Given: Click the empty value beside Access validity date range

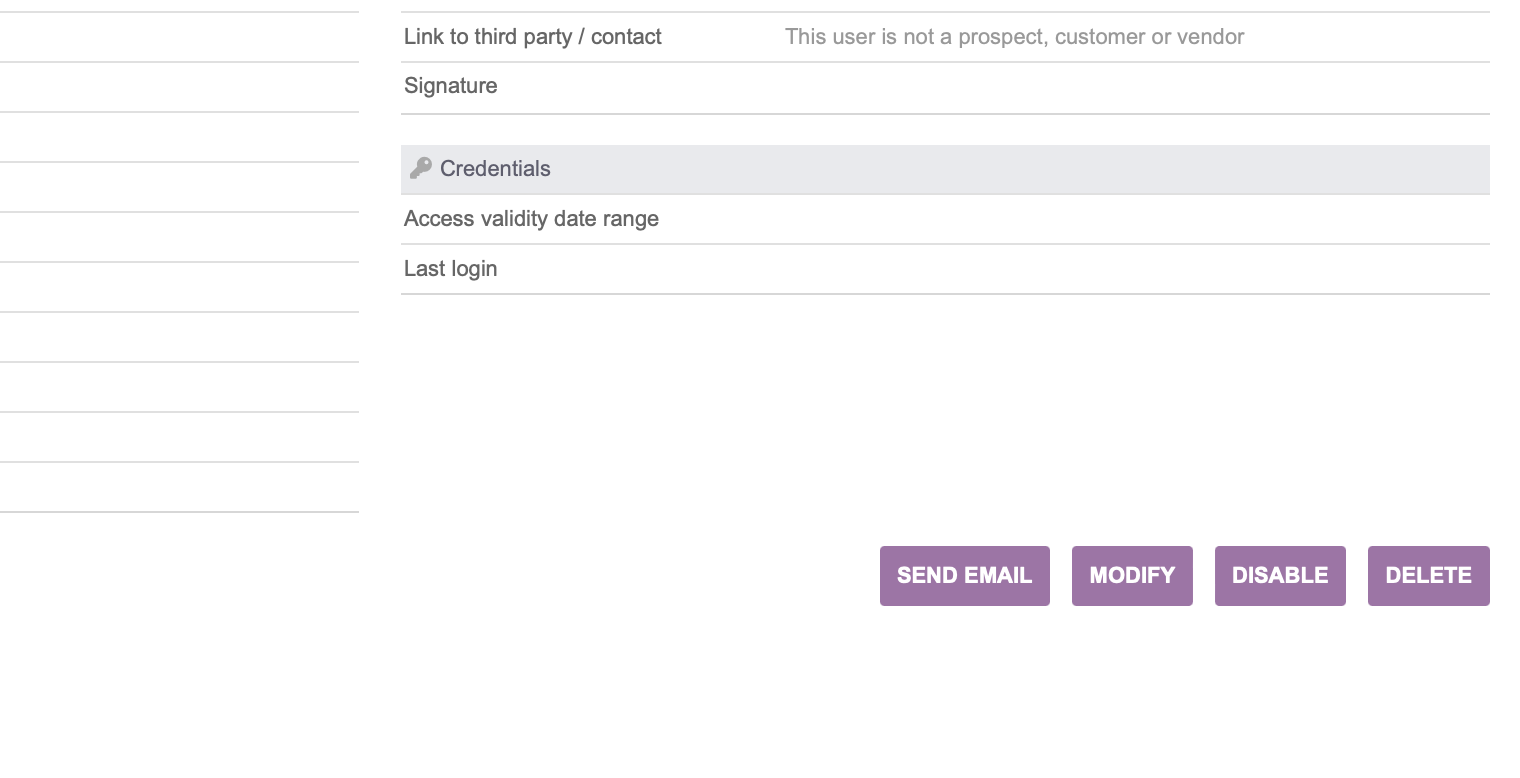Looking at the screenshot, I should tap(1137, 219).
